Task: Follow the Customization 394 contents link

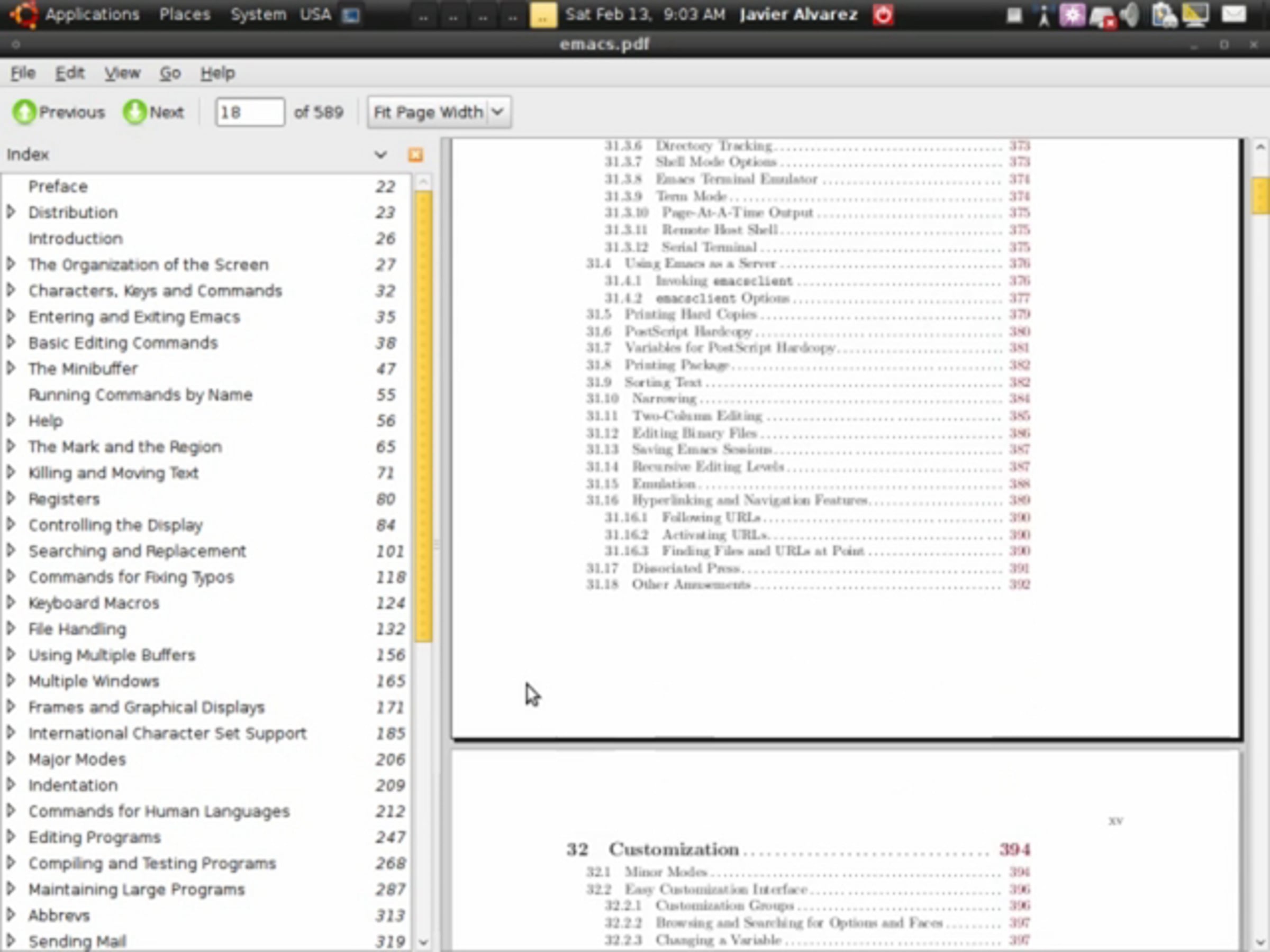Action: click(798, 849)
